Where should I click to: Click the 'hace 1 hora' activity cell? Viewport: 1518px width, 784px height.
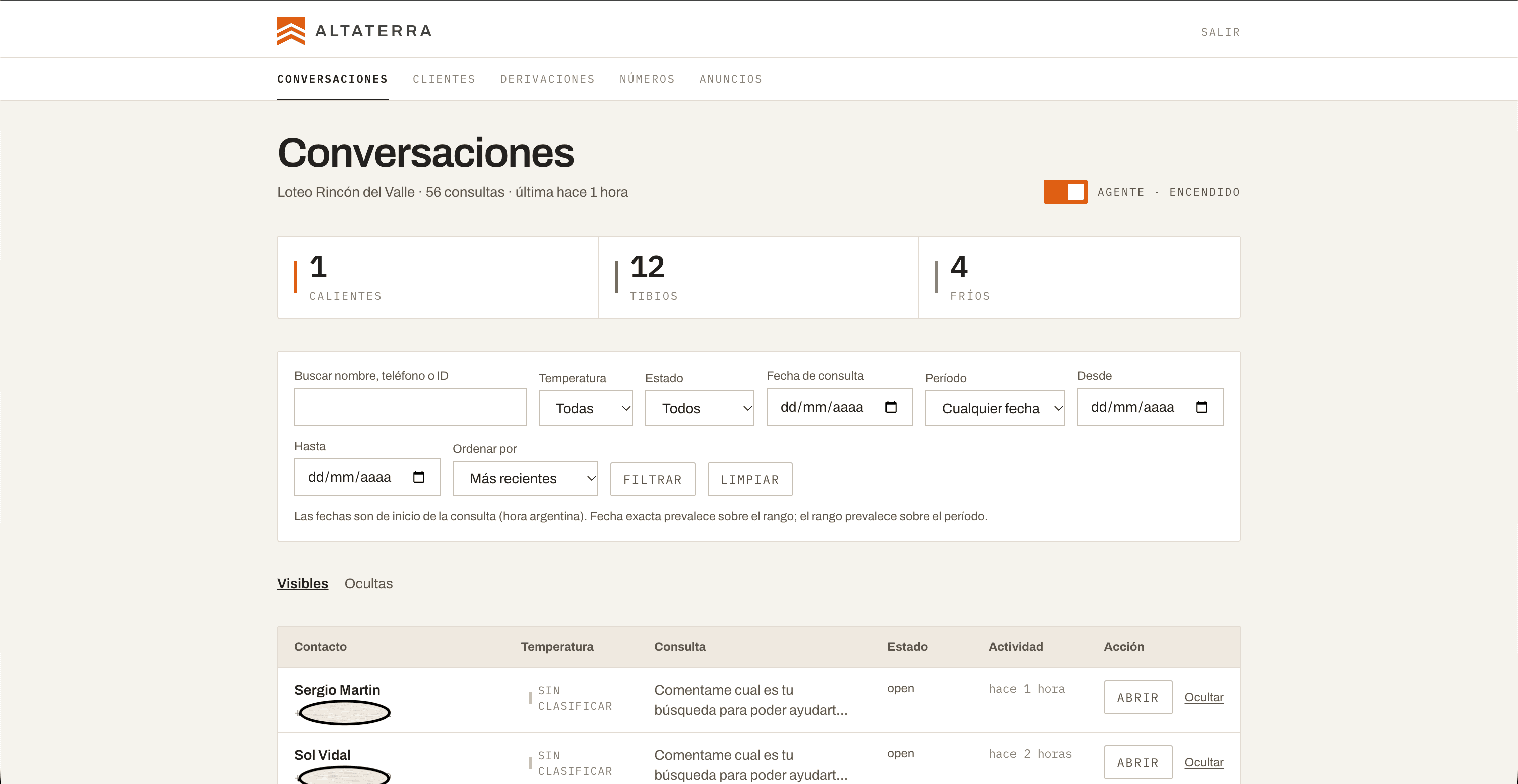(x=1027, y=689)
